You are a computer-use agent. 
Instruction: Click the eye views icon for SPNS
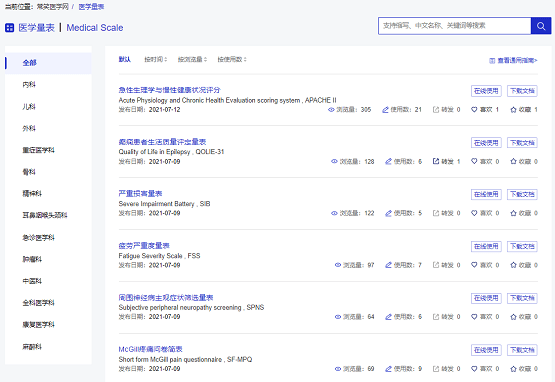click(338, 317)
